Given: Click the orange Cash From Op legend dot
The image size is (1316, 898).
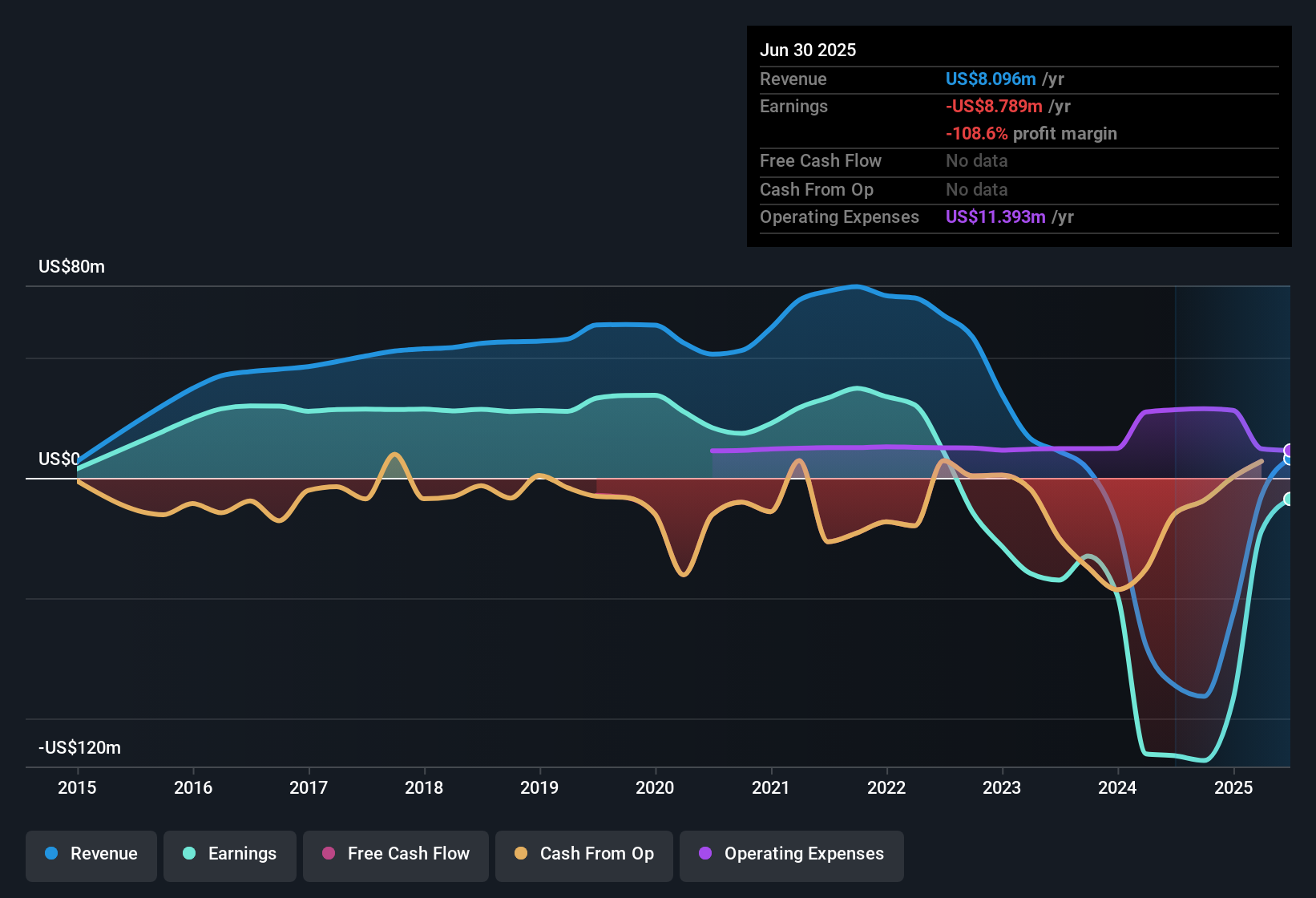Looking at the screenshot, I should [x=521, y=854].
